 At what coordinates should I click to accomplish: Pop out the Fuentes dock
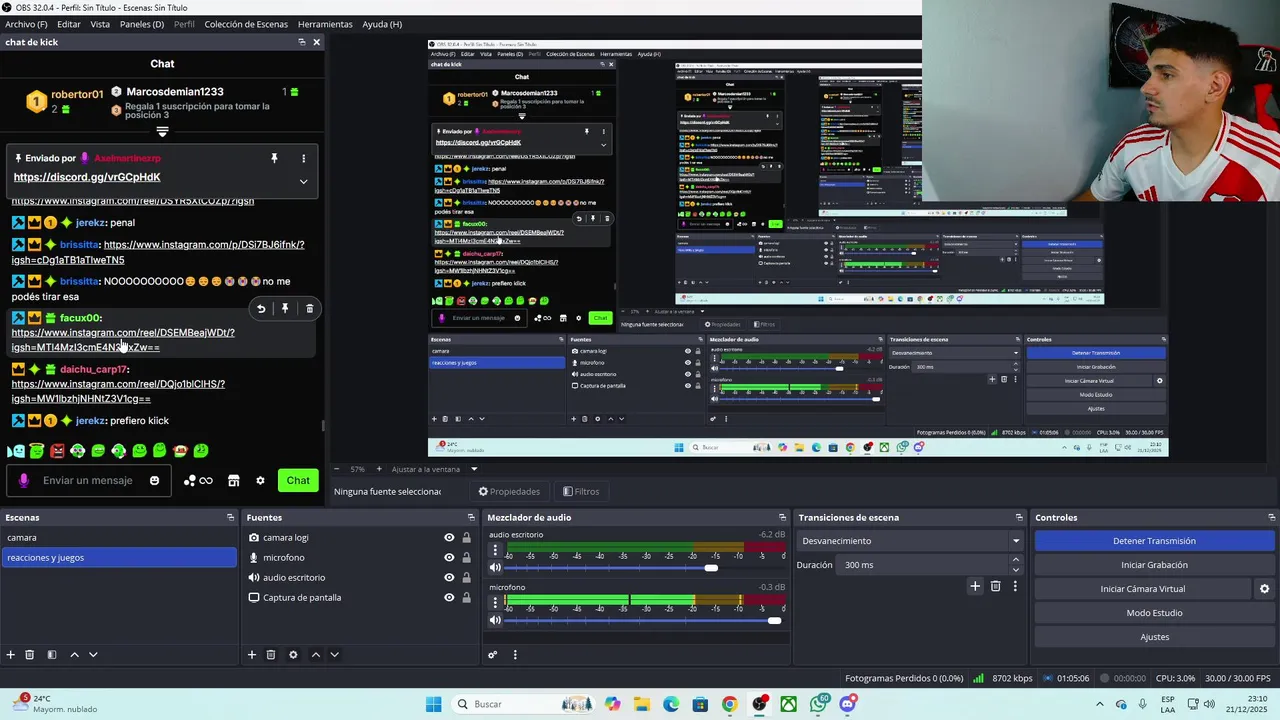[471, 518]
